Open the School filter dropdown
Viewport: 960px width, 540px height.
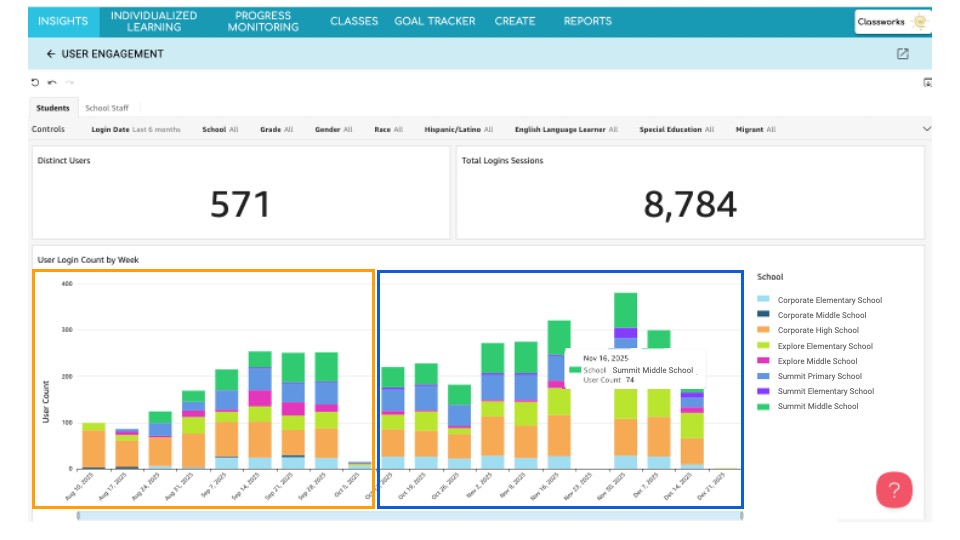220,129
